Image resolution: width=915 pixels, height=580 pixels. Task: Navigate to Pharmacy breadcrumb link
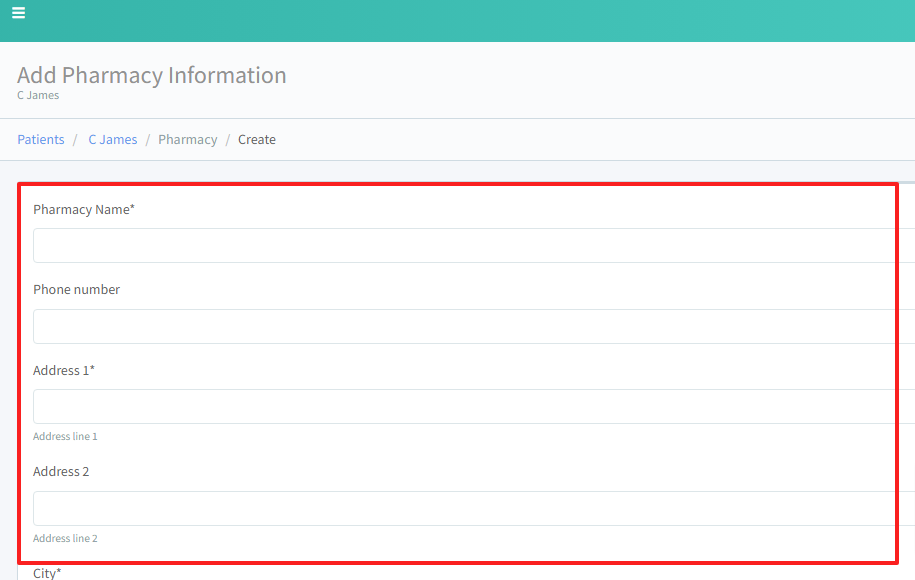pyautogui.click(x=187, y=140)
